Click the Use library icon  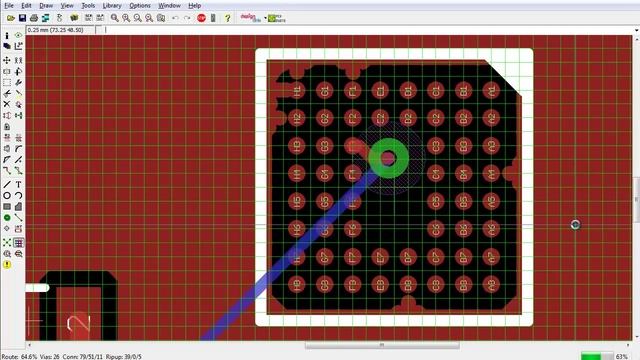tap(74, 18)
